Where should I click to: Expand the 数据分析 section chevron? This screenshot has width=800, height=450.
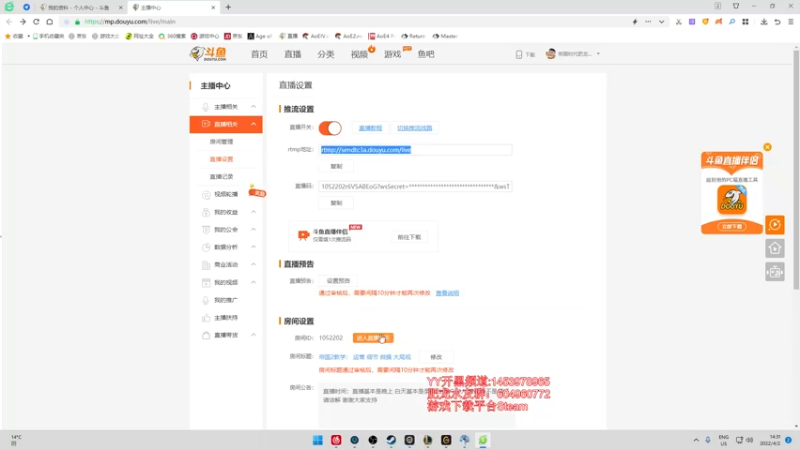click(x=253, y=247)
